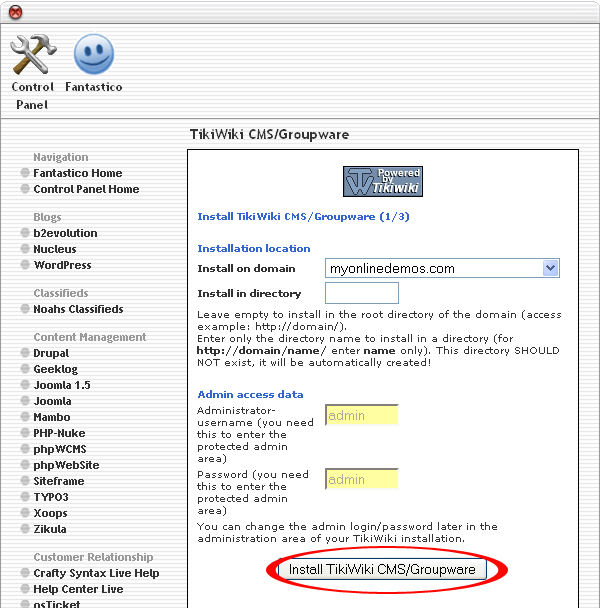Close the window with red X button
The height and width of the screenshot is (608, 602).
[x=16, y=12]
